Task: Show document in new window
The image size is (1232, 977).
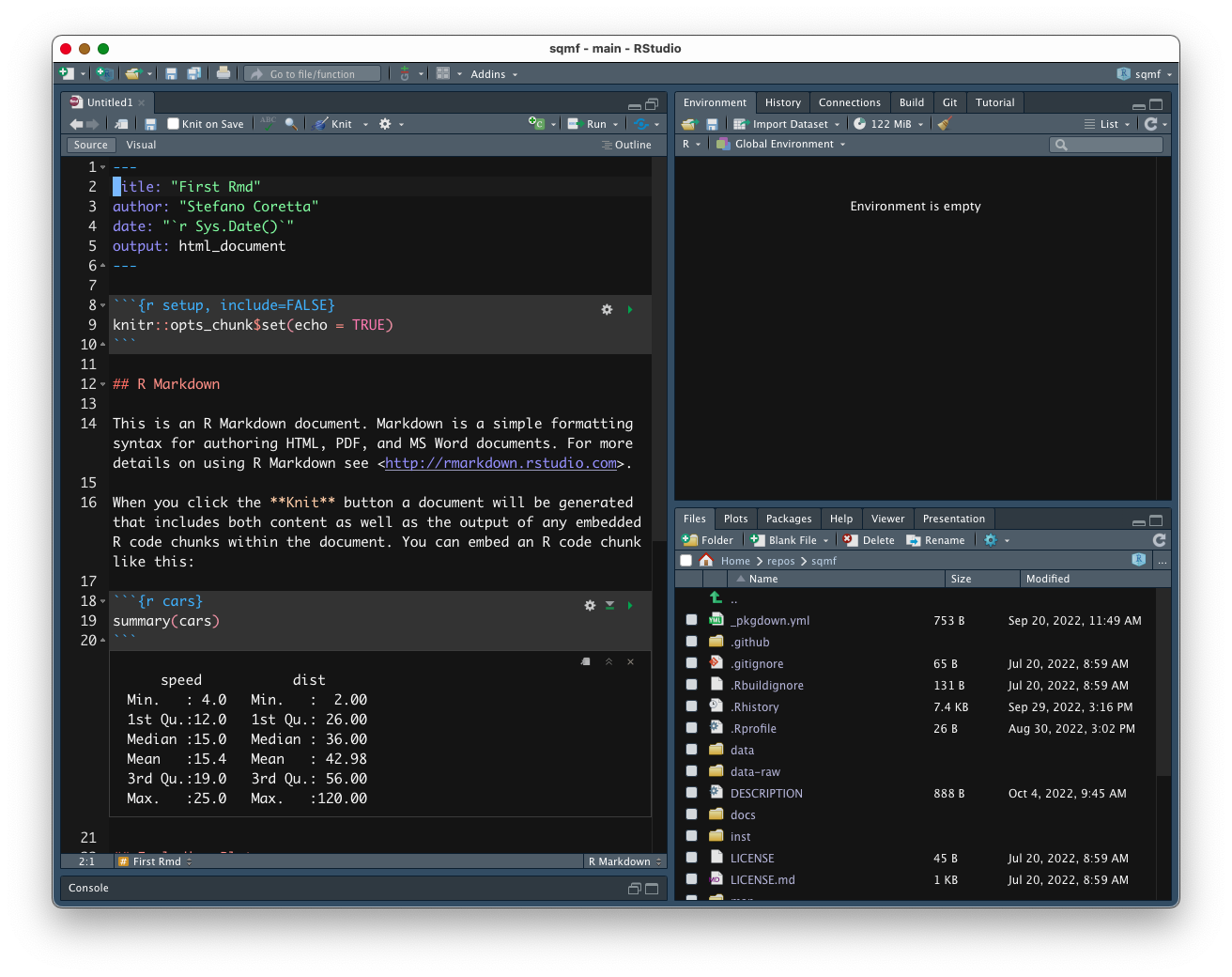Action: 122,124
